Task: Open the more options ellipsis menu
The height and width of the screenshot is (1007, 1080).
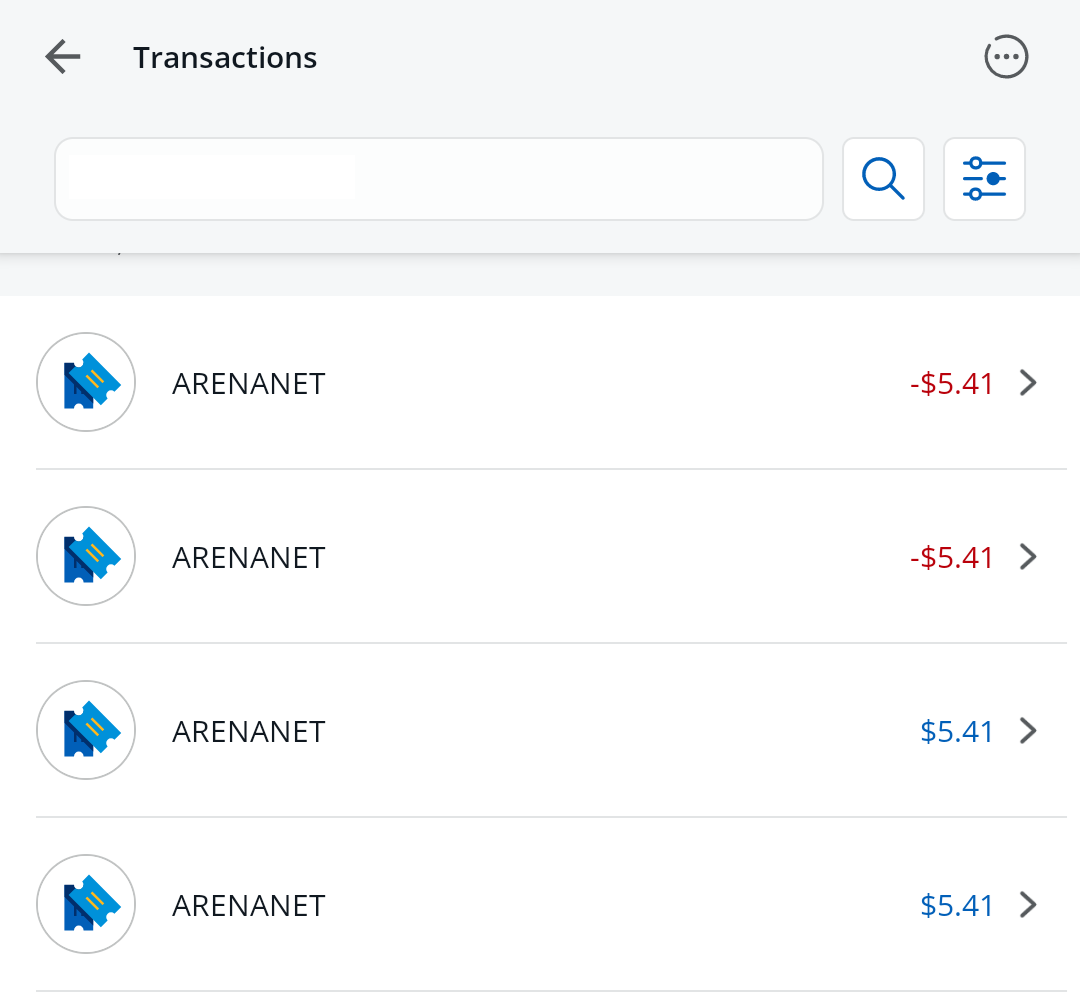Action: tap(1006, 57)
